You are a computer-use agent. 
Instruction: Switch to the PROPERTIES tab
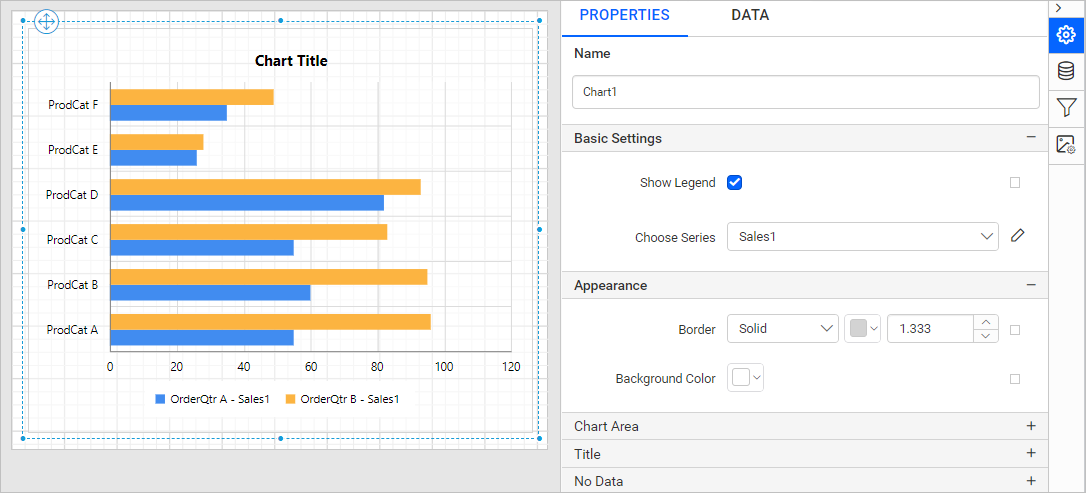(x=624, y=15)
